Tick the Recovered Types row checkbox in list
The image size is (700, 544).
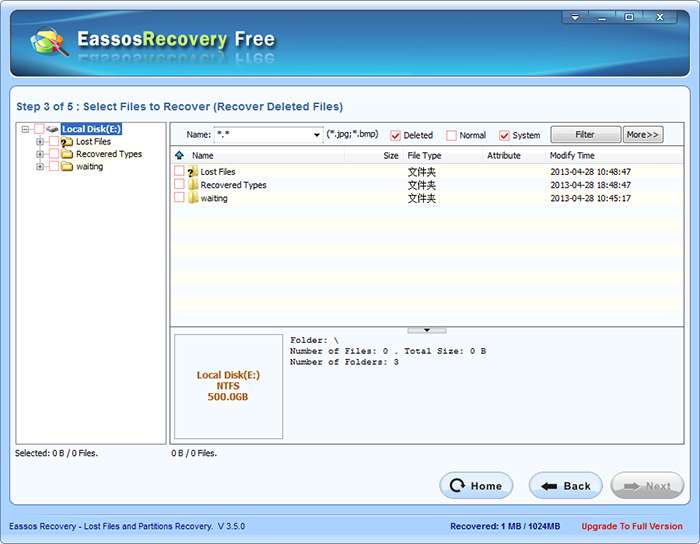point(179,184)
